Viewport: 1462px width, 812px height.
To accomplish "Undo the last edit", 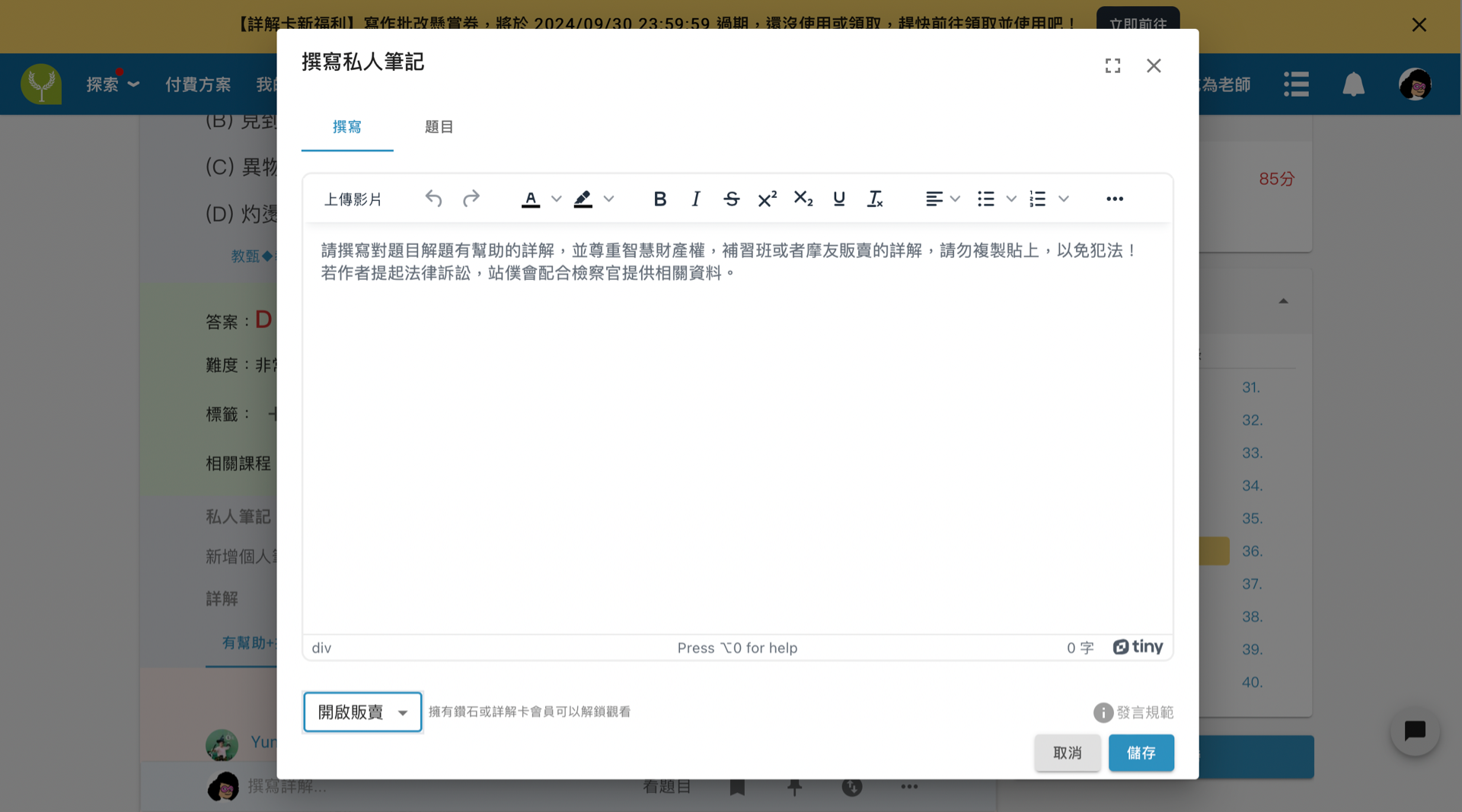I will click(x=433, y=199).
